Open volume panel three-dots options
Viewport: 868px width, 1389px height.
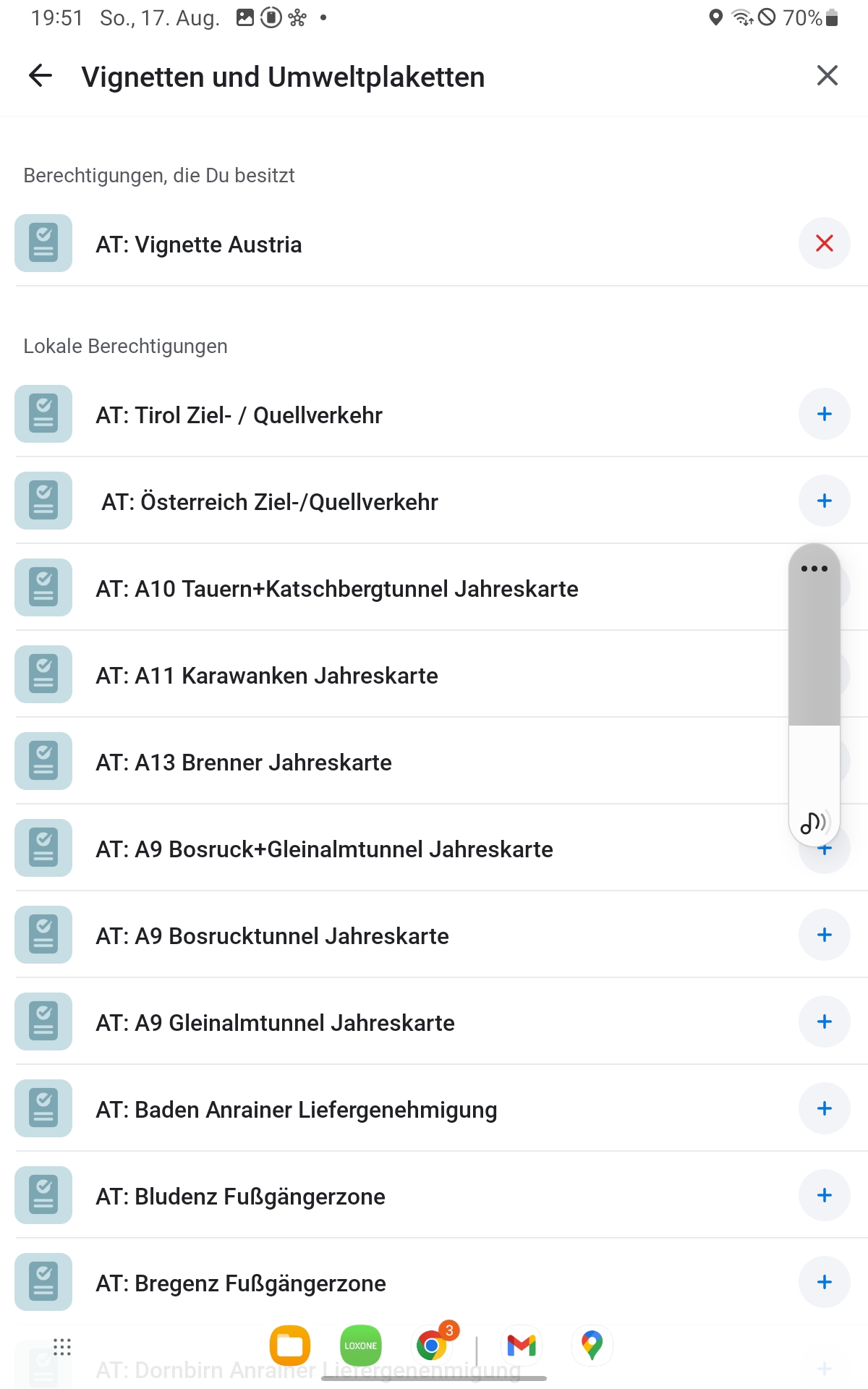814,569
